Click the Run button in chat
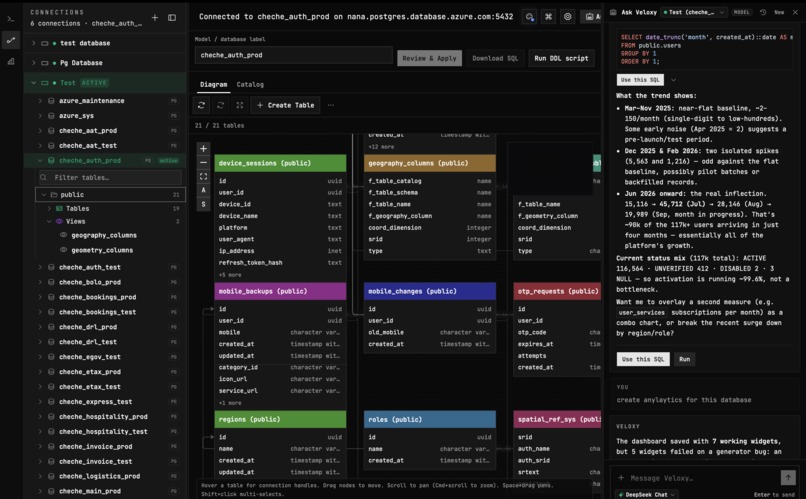The image size is (806, 499). click(x=685, y=359)
